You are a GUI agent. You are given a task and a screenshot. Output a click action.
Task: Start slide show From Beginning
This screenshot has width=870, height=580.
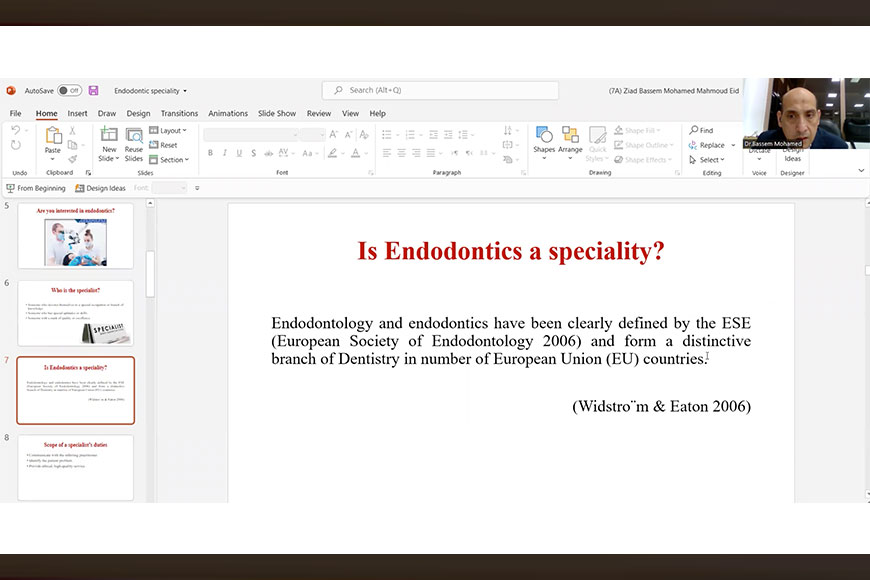[x=36, y=188]
